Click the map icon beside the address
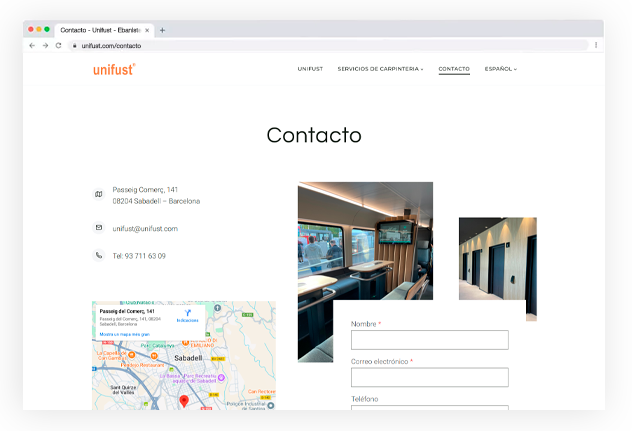The width and height of the screenshot is (632, 431). pyautogui.click(x=99, y=194)
